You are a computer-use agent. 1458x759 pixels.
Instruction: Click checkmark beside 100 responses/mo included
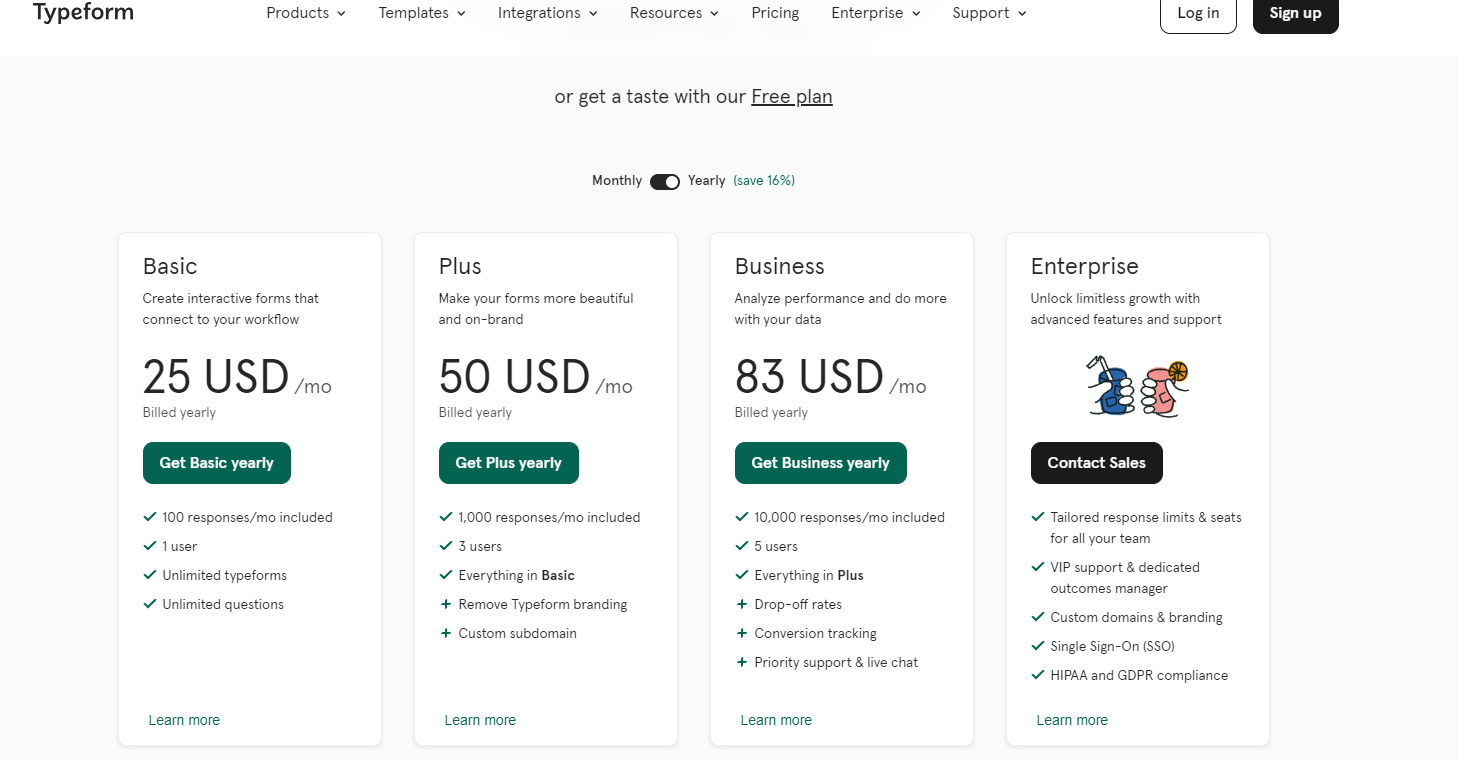coord(150,517)
